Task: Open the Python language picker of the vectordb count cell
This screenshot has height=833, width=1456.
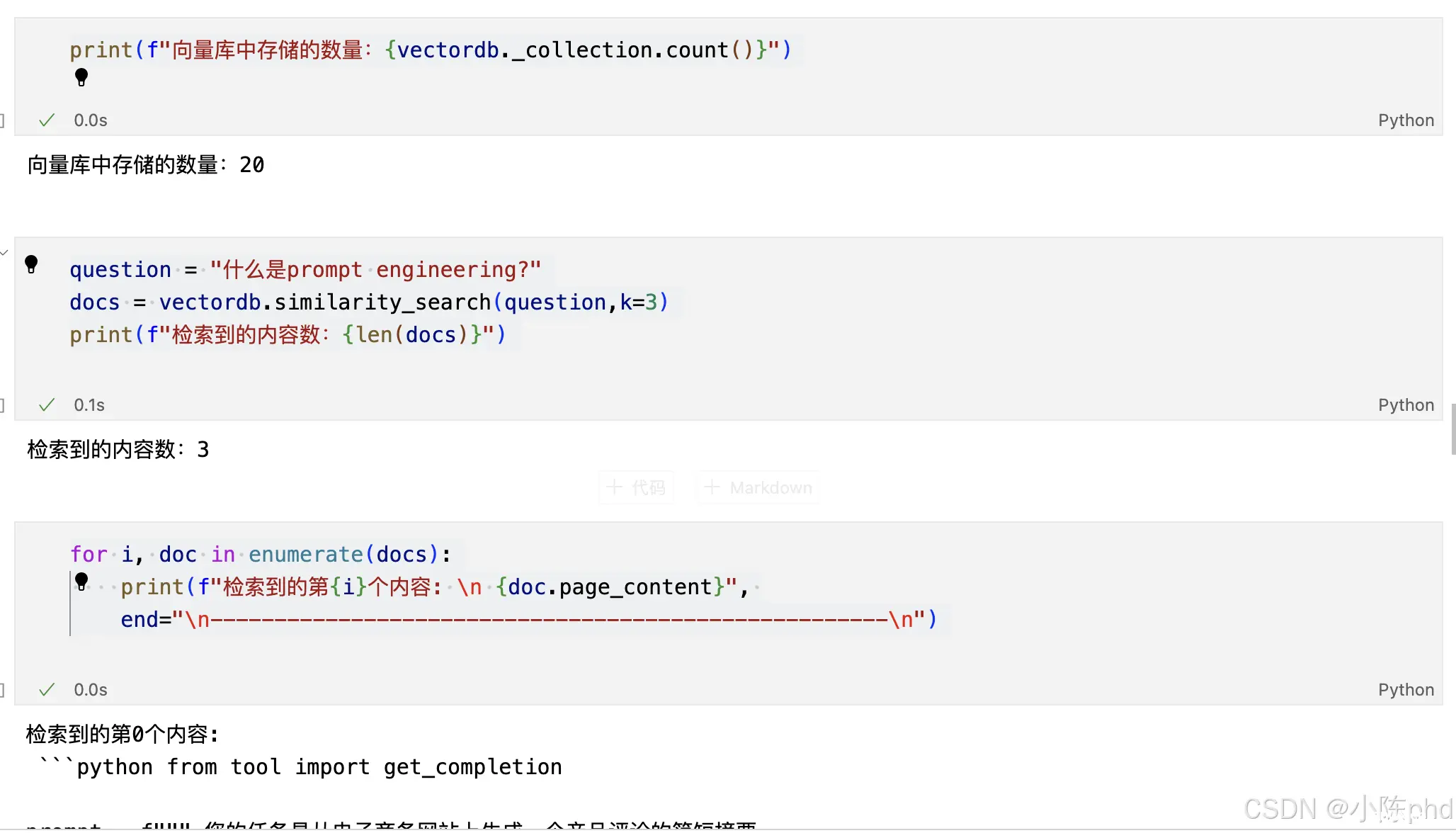Action: click(1406, 120)
